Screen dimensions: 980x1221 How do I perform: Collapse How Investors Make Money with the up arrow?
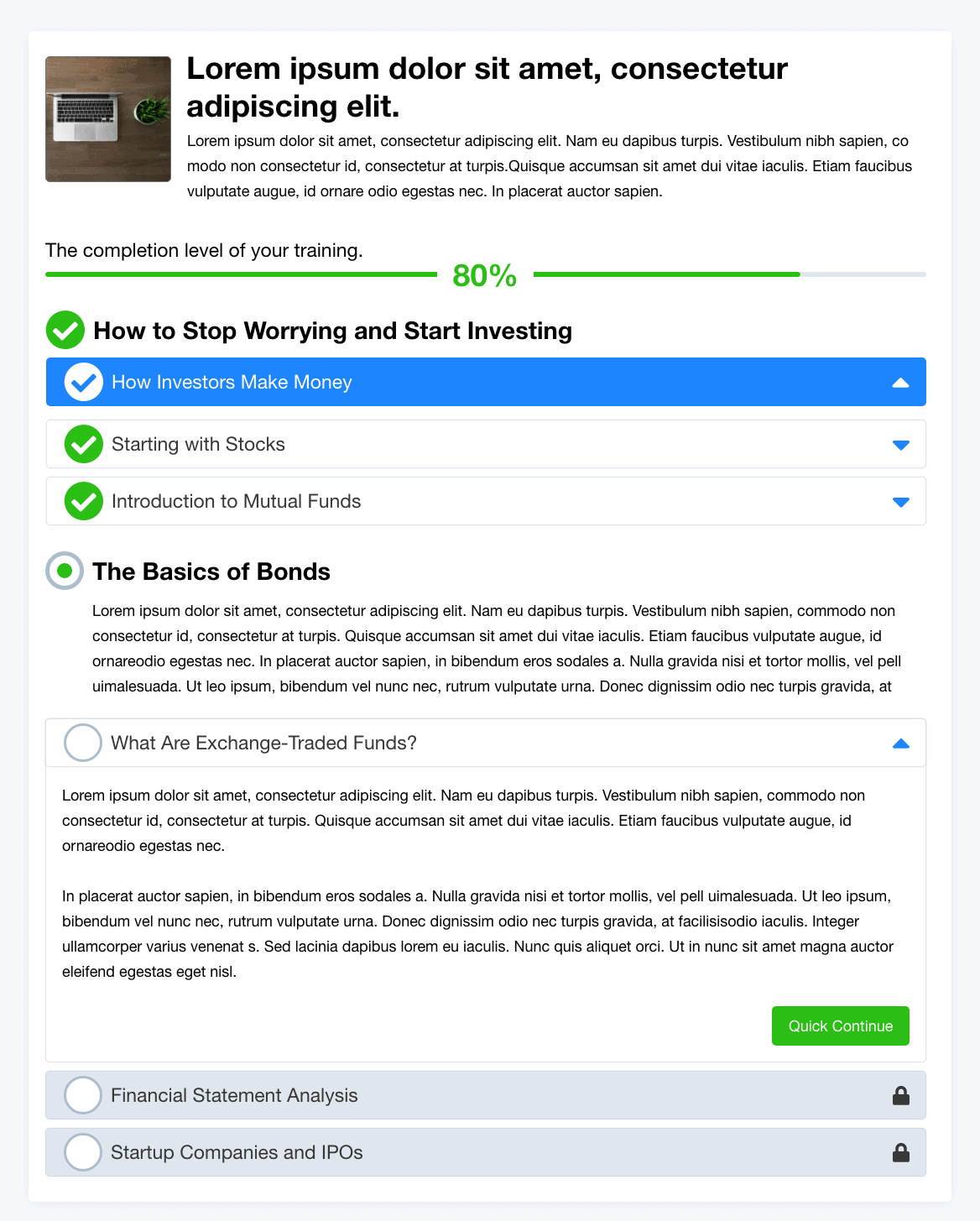point(900,383)
